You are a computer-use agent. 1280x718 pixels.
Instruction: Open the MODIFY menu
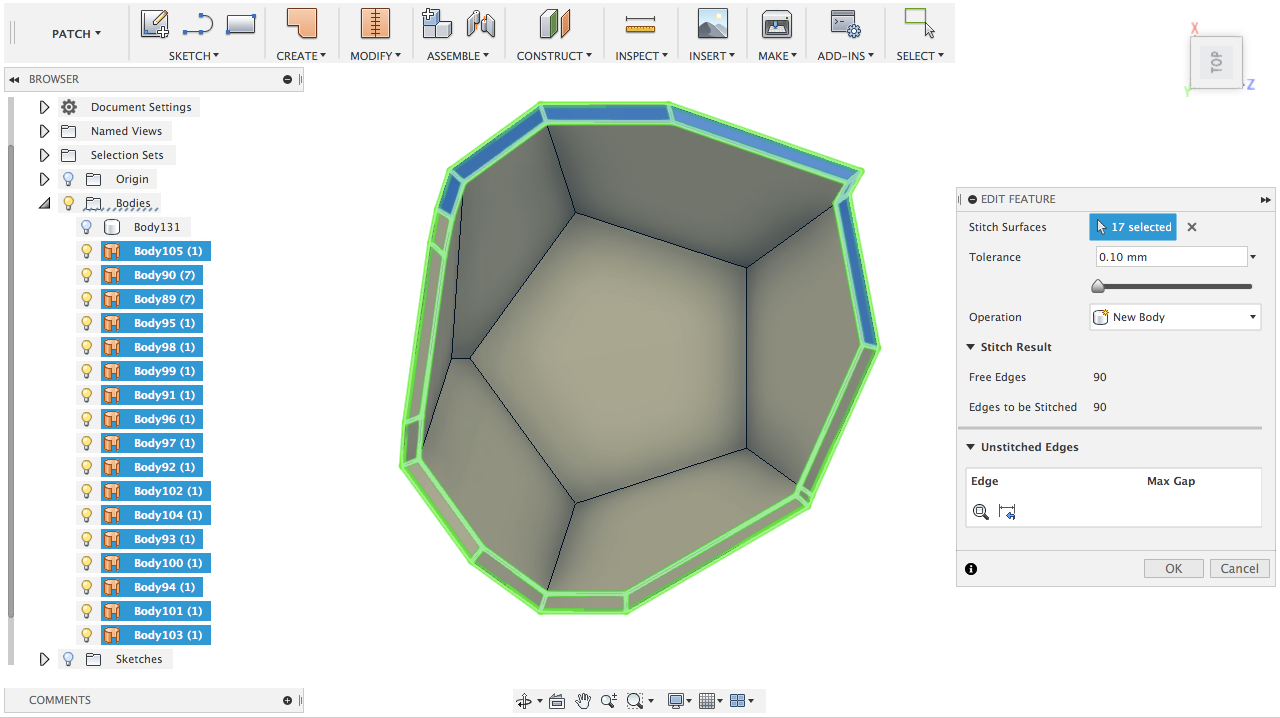[375, 56]
